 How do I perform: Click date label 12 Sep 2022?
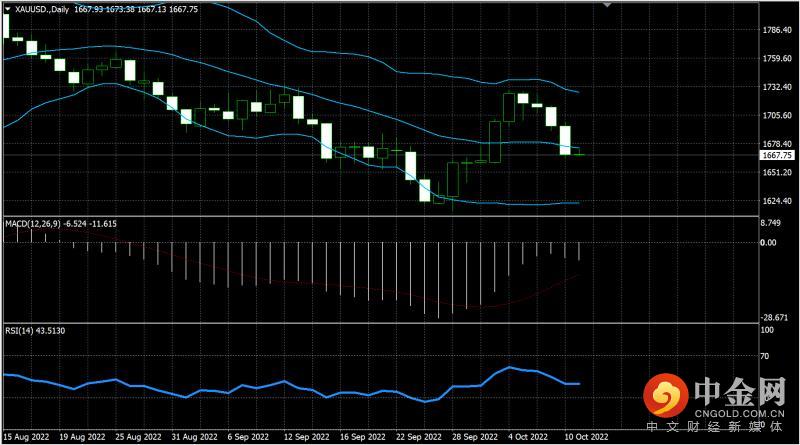(307, 437)
